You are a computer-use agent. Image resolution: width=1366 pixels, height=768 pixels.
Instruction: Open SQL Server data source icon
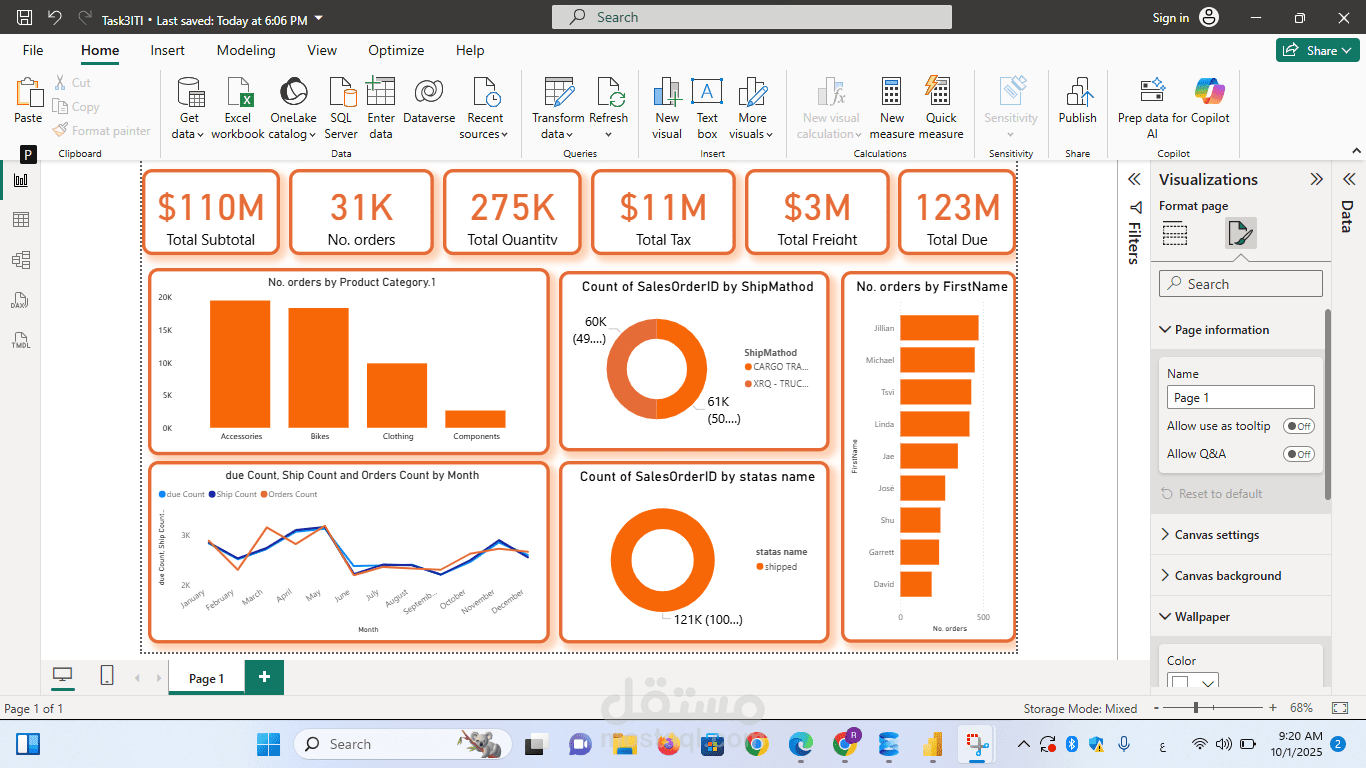[x=341, y=108]
